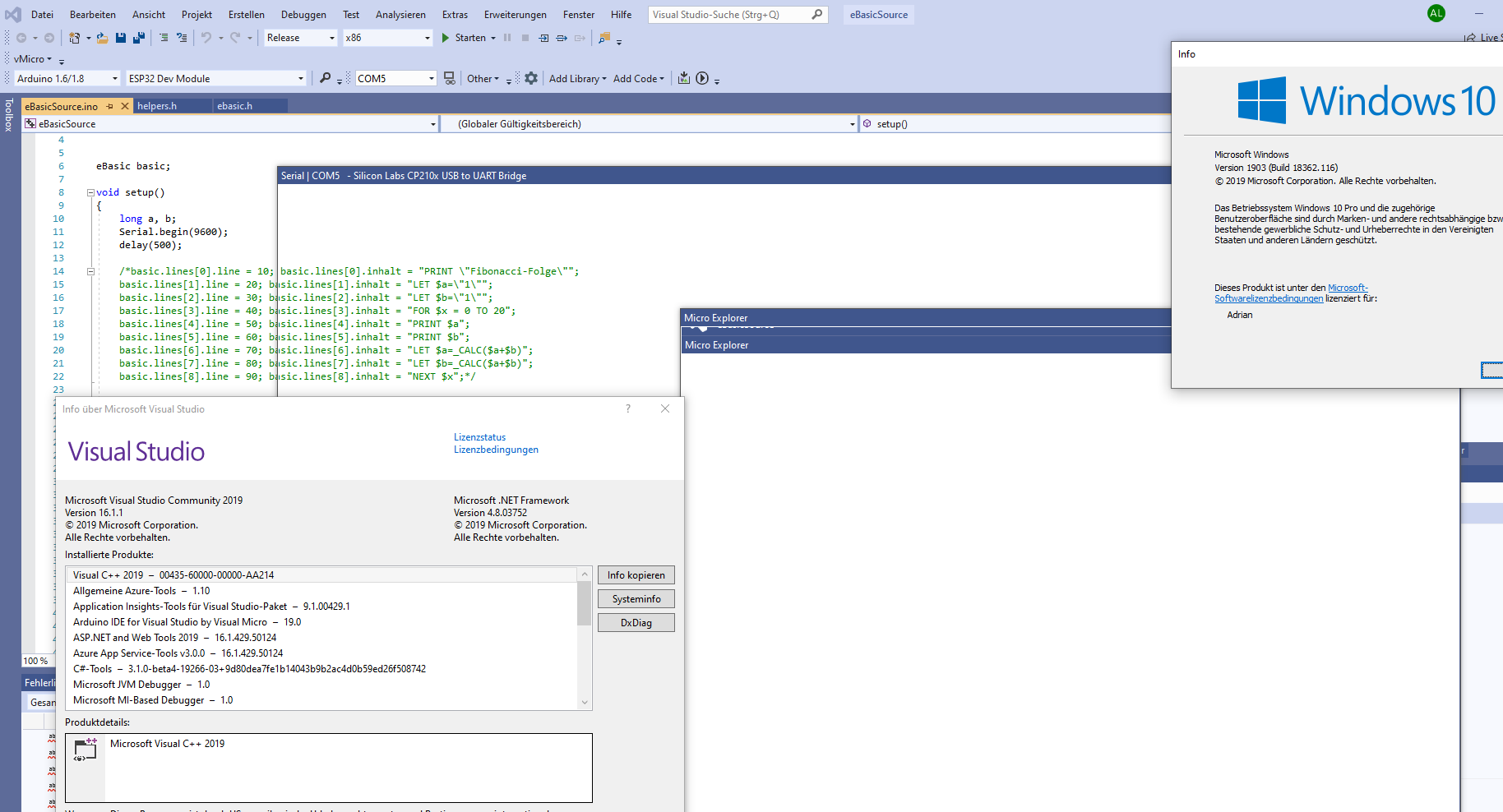
Task: Click the Systeminfo button
Action: pos(636,599)
